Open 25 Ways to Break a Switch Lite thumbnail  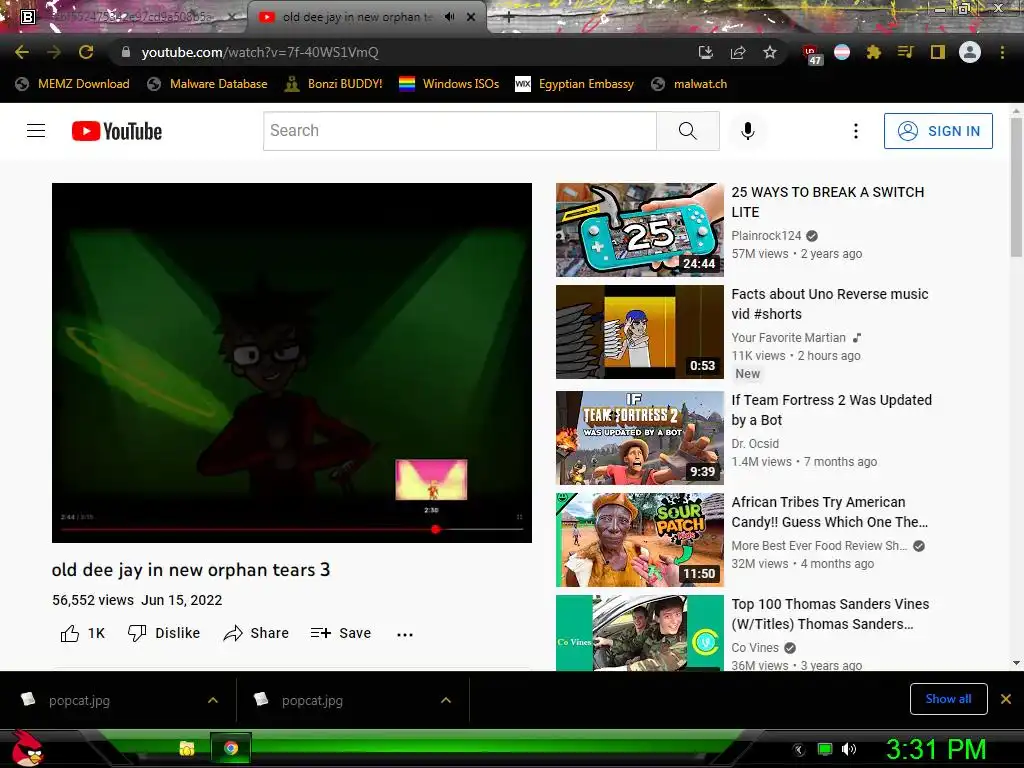click(639, 230)
